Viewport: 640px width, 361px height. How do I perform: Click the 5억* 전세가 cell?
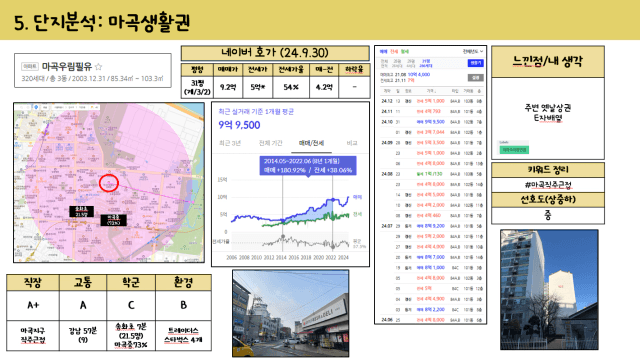tap(258, 87)
